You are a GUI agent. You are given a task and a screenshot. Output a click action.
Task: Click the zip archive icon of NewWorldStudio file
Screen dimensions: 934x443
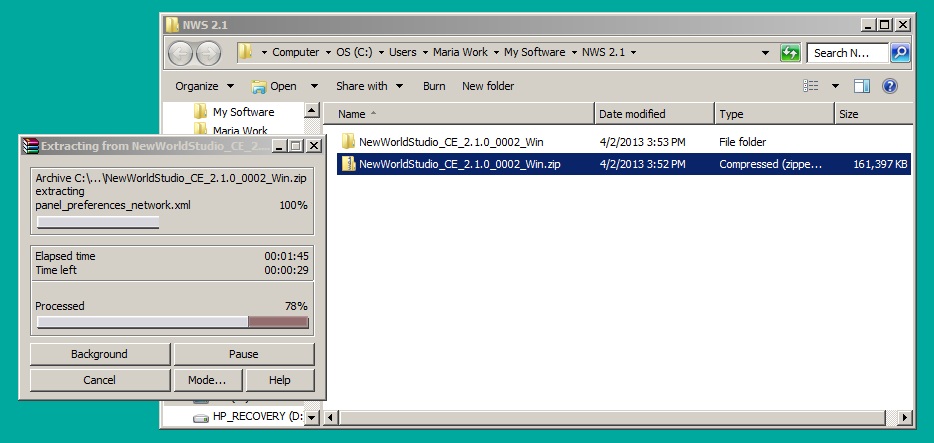(x=348, y=164)
